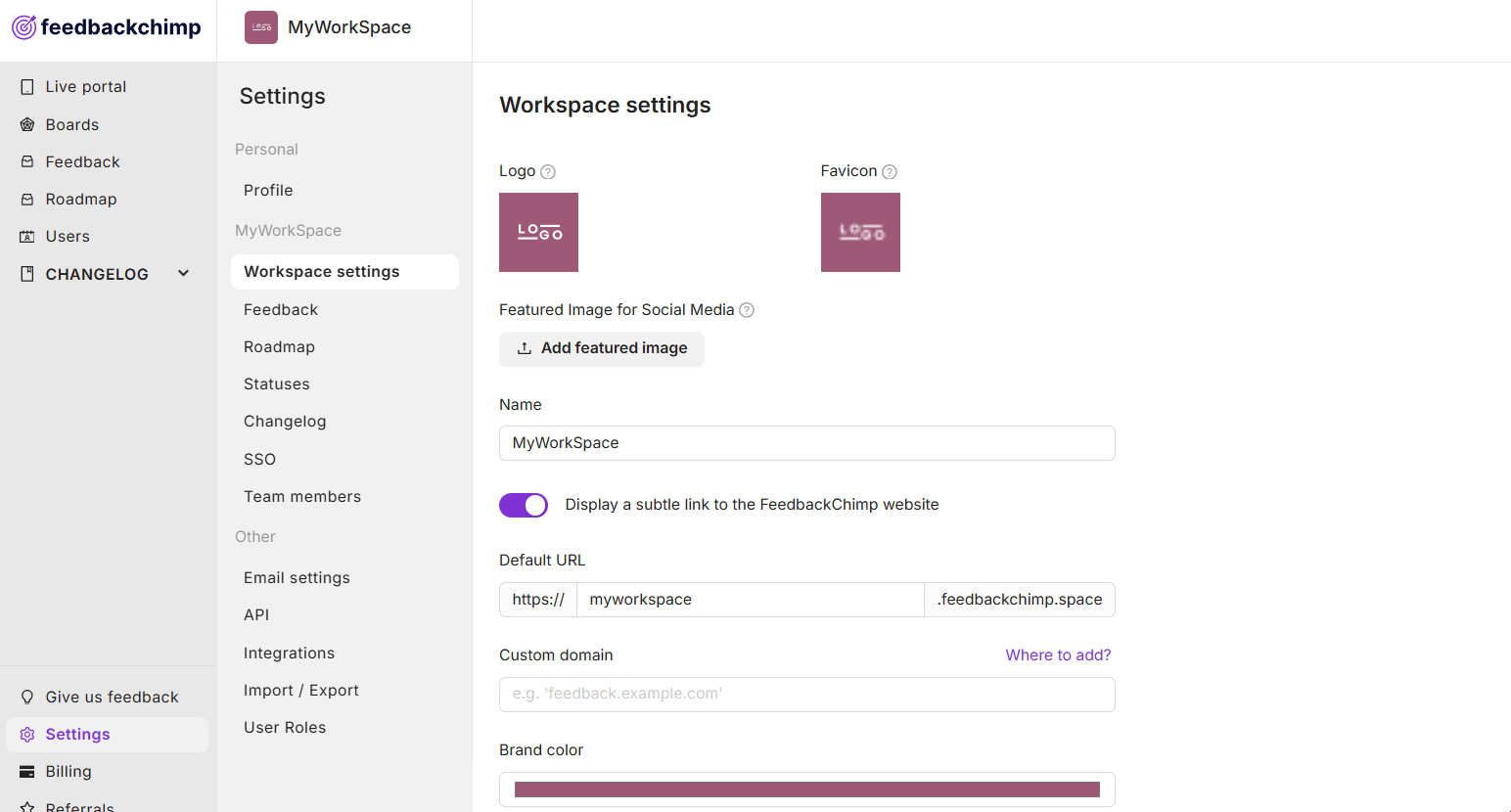Click Add featured image button

tap(602, 348)
